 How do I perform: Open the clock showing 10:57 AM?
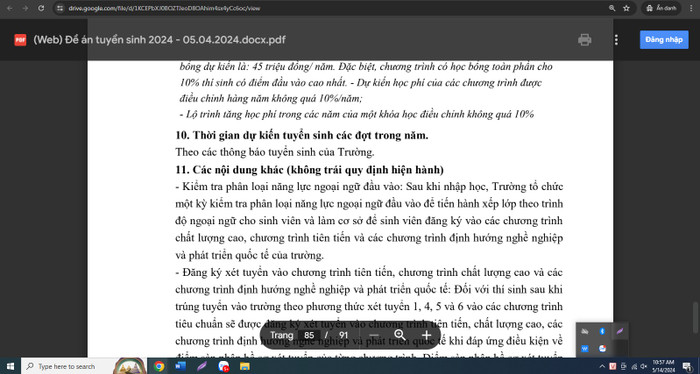click(663, 366)
